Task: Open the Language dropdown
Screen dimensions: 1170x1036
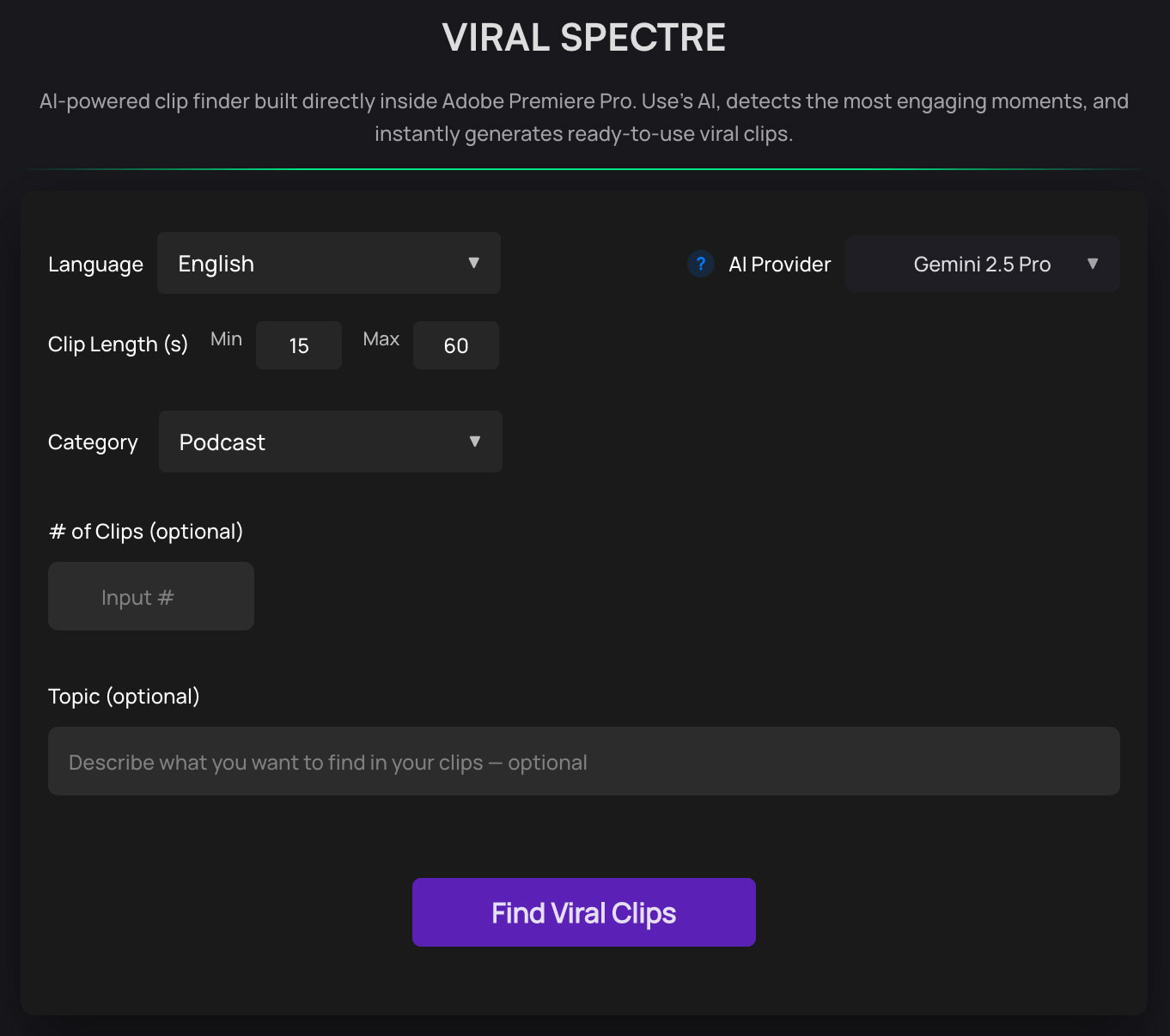Action: [x=329, y=264]
